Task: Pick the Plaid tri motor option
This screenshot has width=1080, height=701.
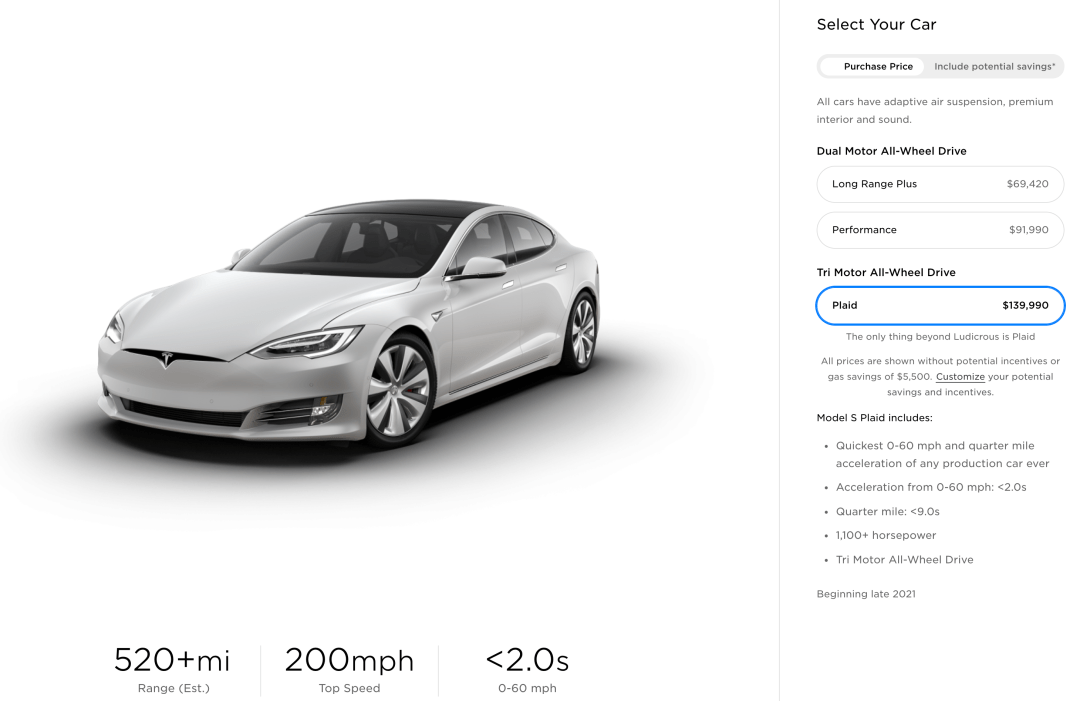Action: [x=940, y=306]
